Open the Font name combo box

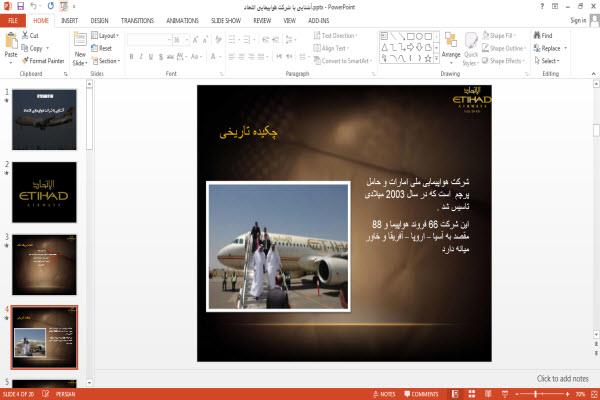click(149, 40)
